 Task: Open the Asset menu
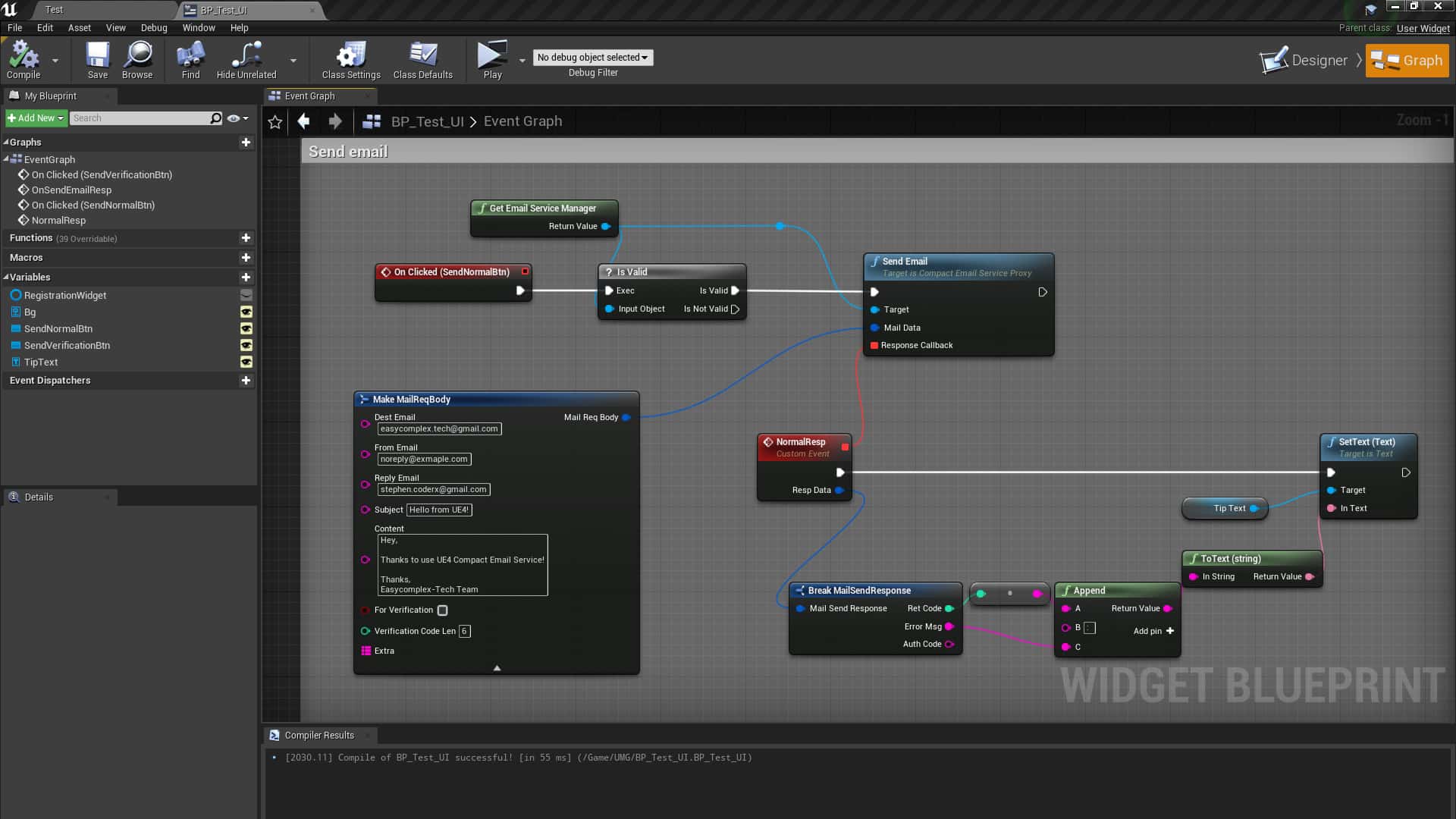[80, 28]
